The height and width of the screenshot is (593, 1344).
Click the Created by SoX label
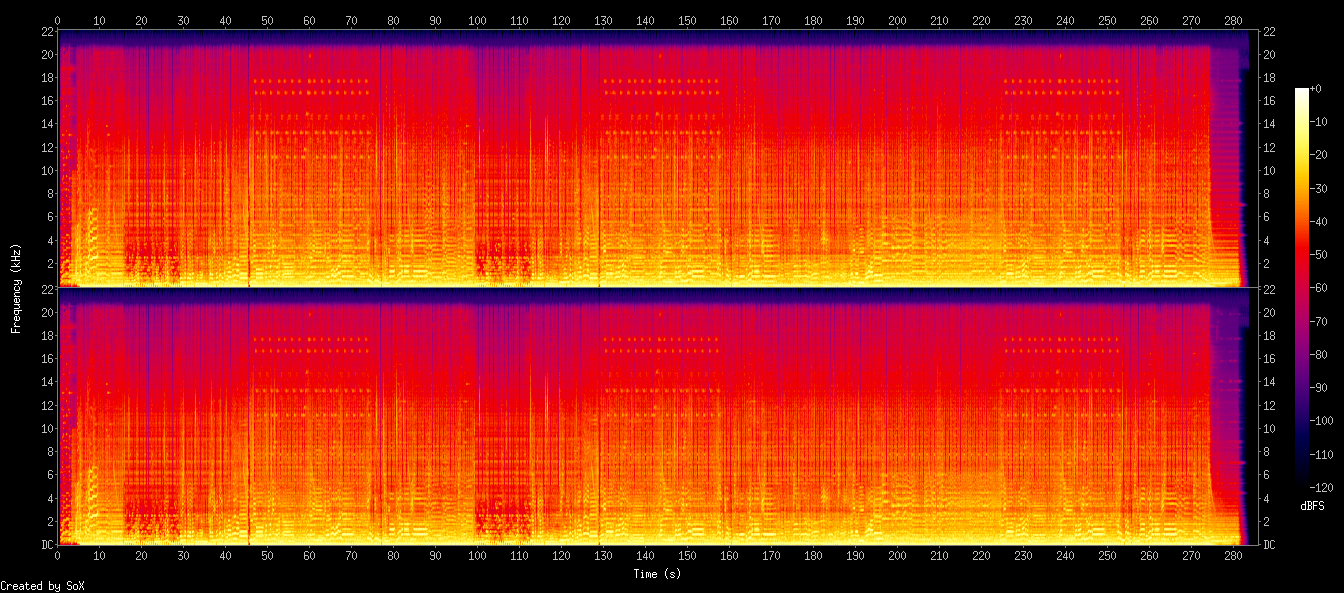[x=42, y=585]
